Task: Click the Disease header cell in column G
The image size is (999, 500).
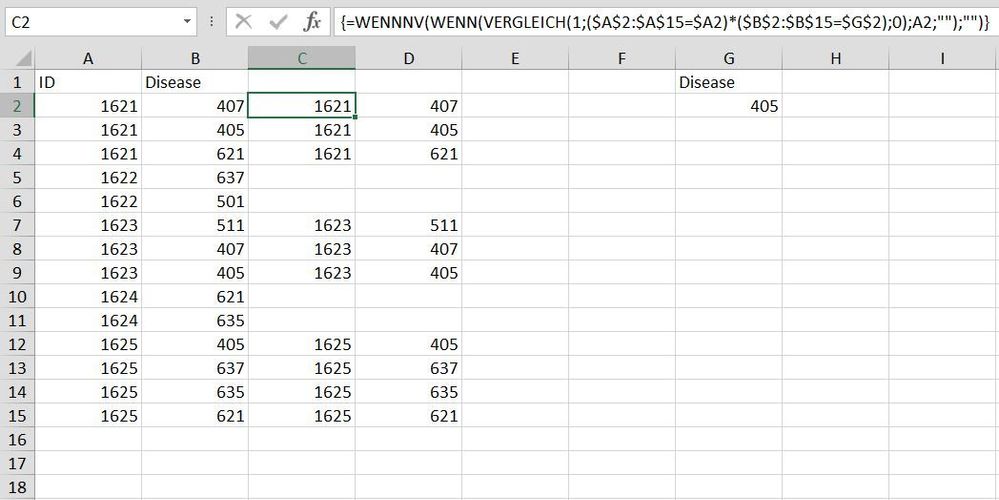Action: [x=729, y=82]
